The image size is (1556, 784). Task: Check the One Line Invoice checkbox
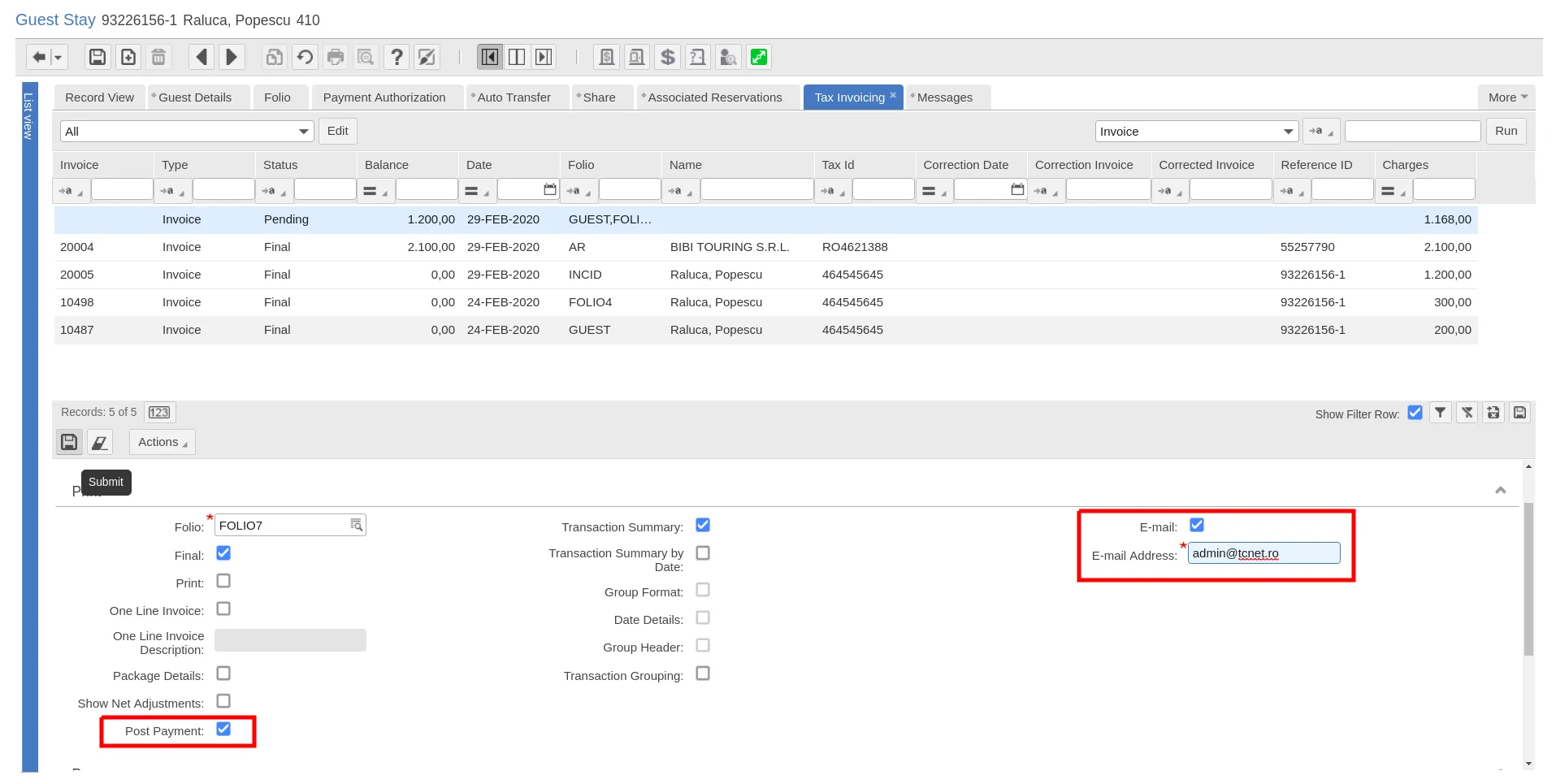223,609
